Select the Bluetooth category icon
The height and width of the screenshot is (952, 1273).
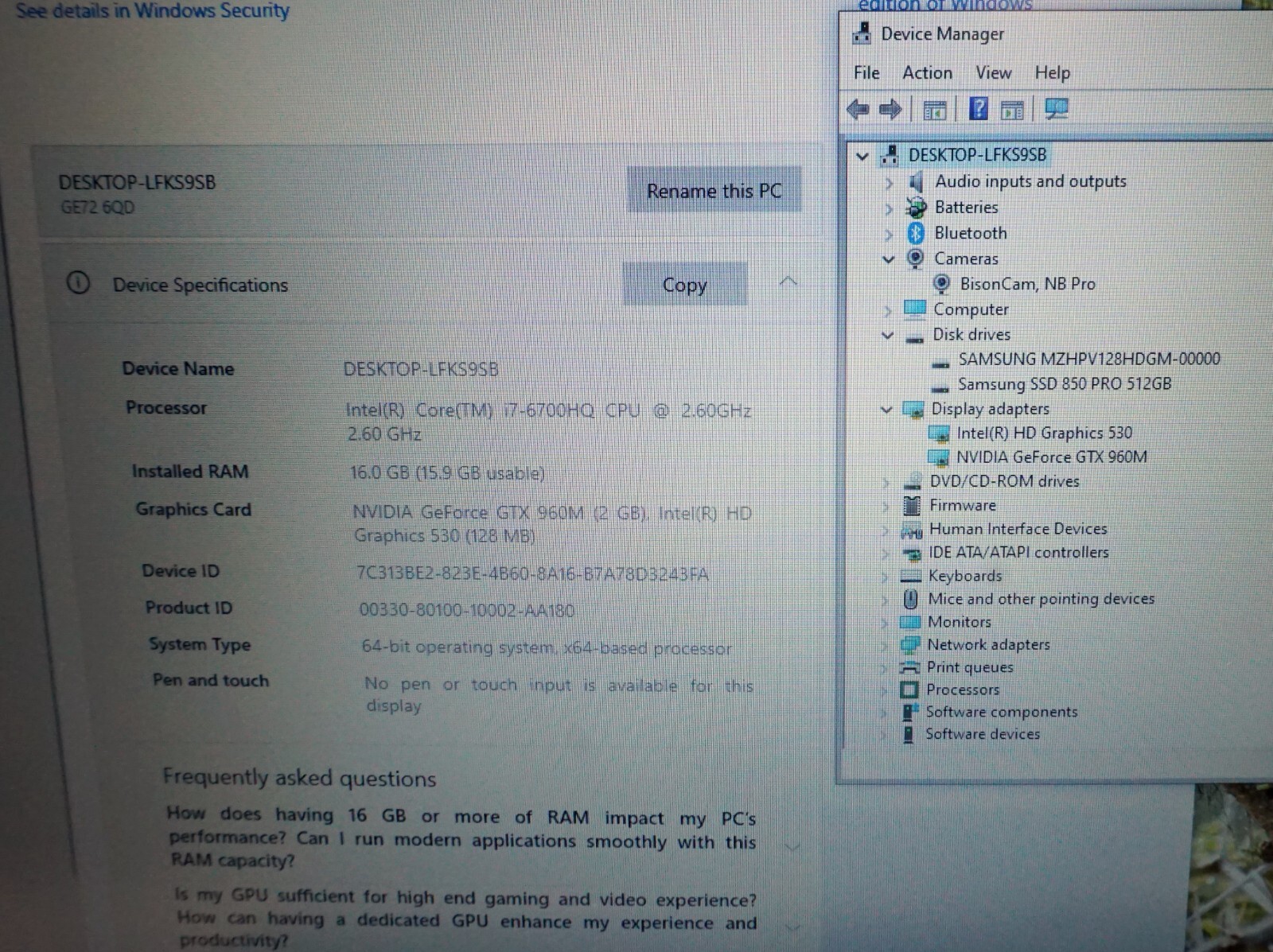click(916, 233)
